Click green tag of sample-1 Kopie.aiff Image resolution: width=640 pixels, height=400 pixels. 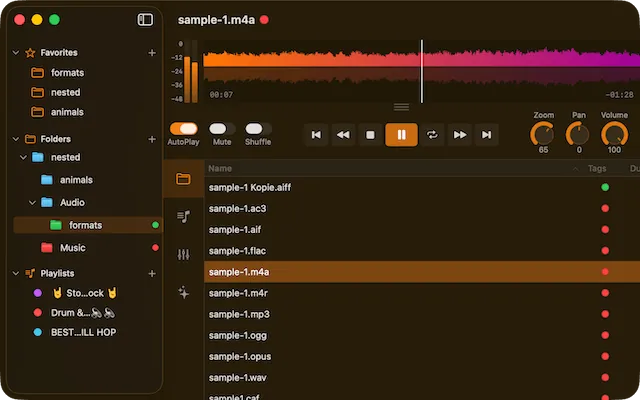pos(605,187)
